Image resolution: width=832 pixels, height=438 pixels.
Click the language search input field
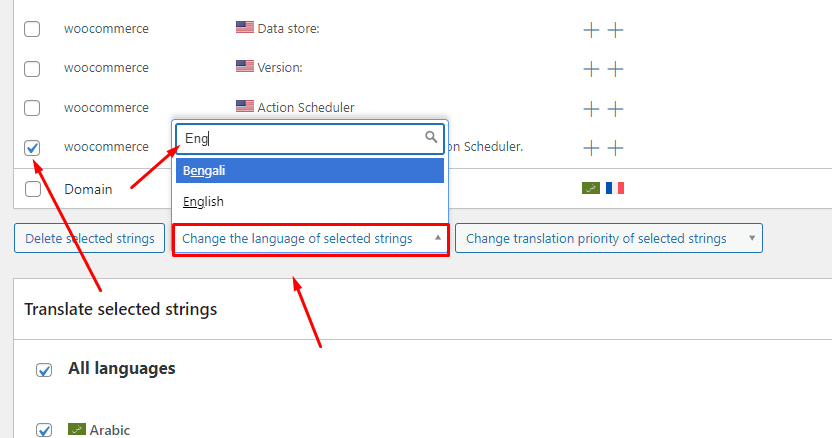pos(310,139)
